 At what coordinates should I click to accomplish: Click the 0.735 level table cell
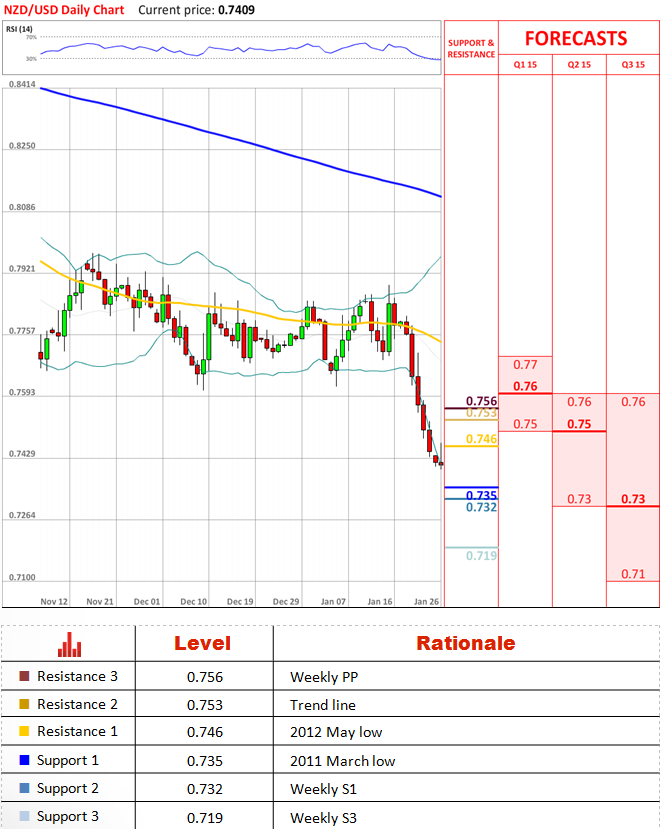tap(205, 761)
